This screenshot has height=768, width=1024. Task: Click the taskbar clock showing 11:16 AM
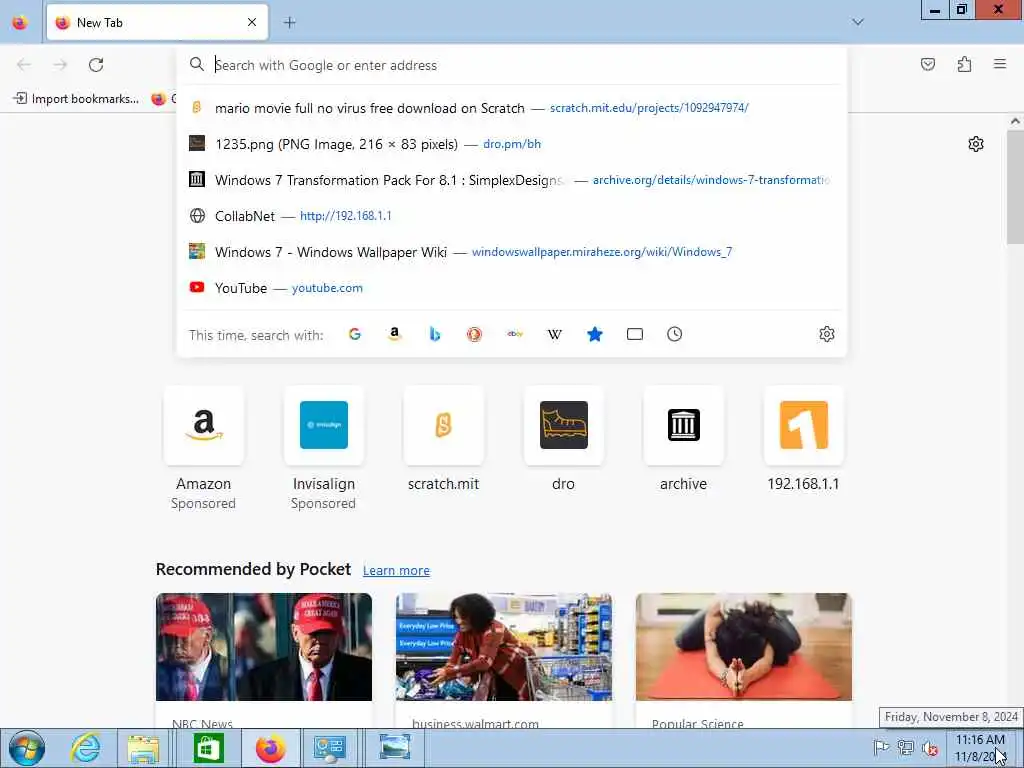coord(980,748)
